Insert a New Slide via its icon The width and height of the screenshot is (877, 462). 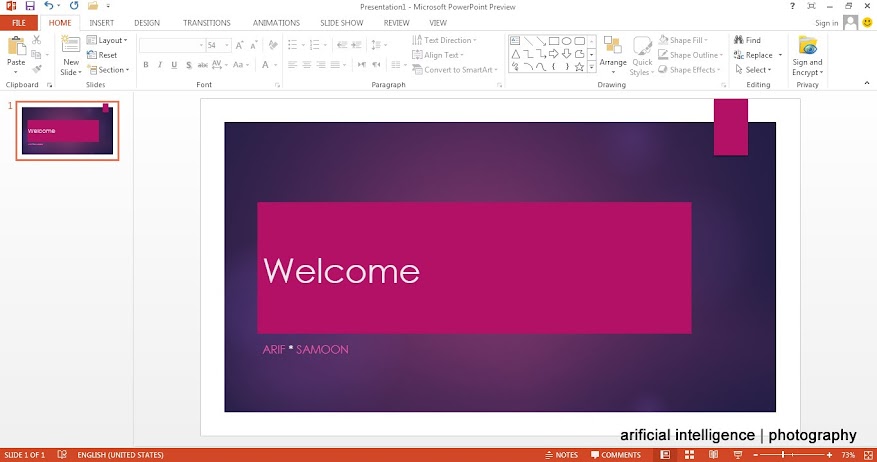click(70, 45)
